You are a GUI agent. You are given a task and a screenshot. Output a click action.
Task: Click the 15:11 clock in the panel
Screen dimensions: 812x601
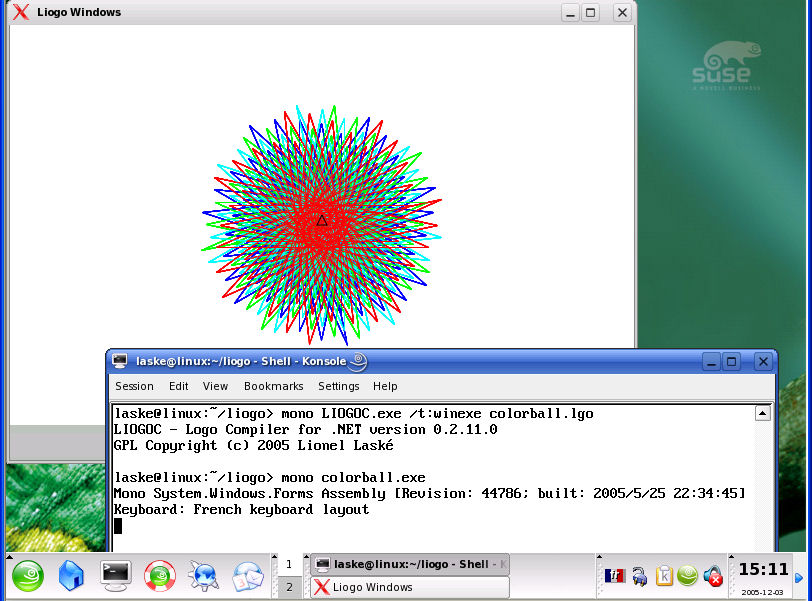(763, 570)
